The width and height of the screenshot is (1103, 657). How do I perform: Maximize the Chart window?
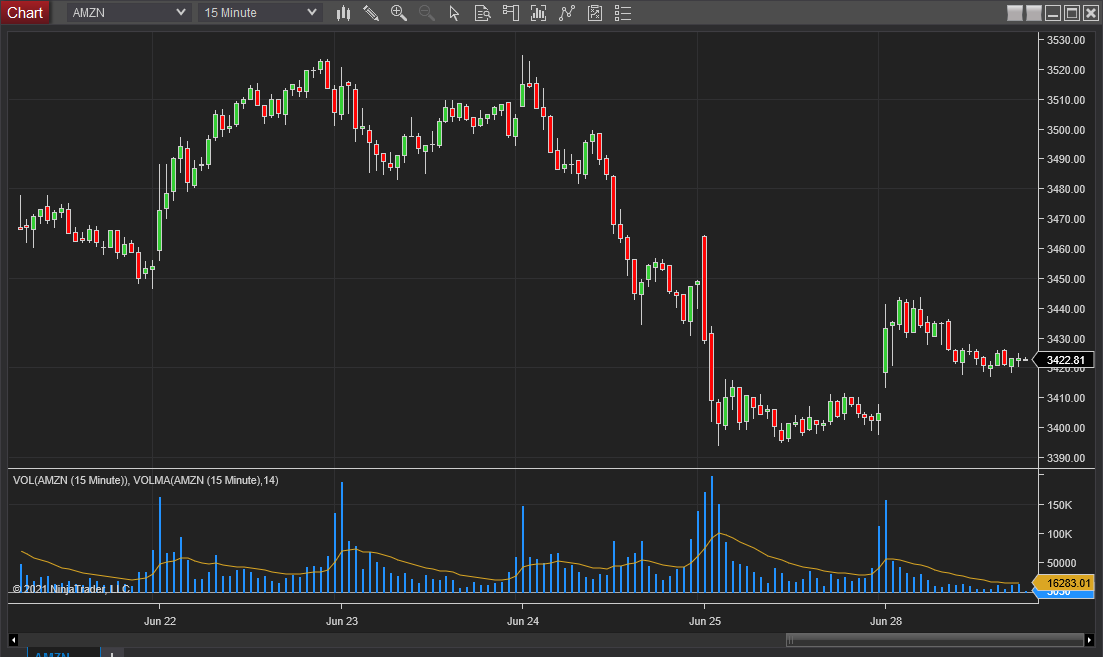tap(1072, 13)
